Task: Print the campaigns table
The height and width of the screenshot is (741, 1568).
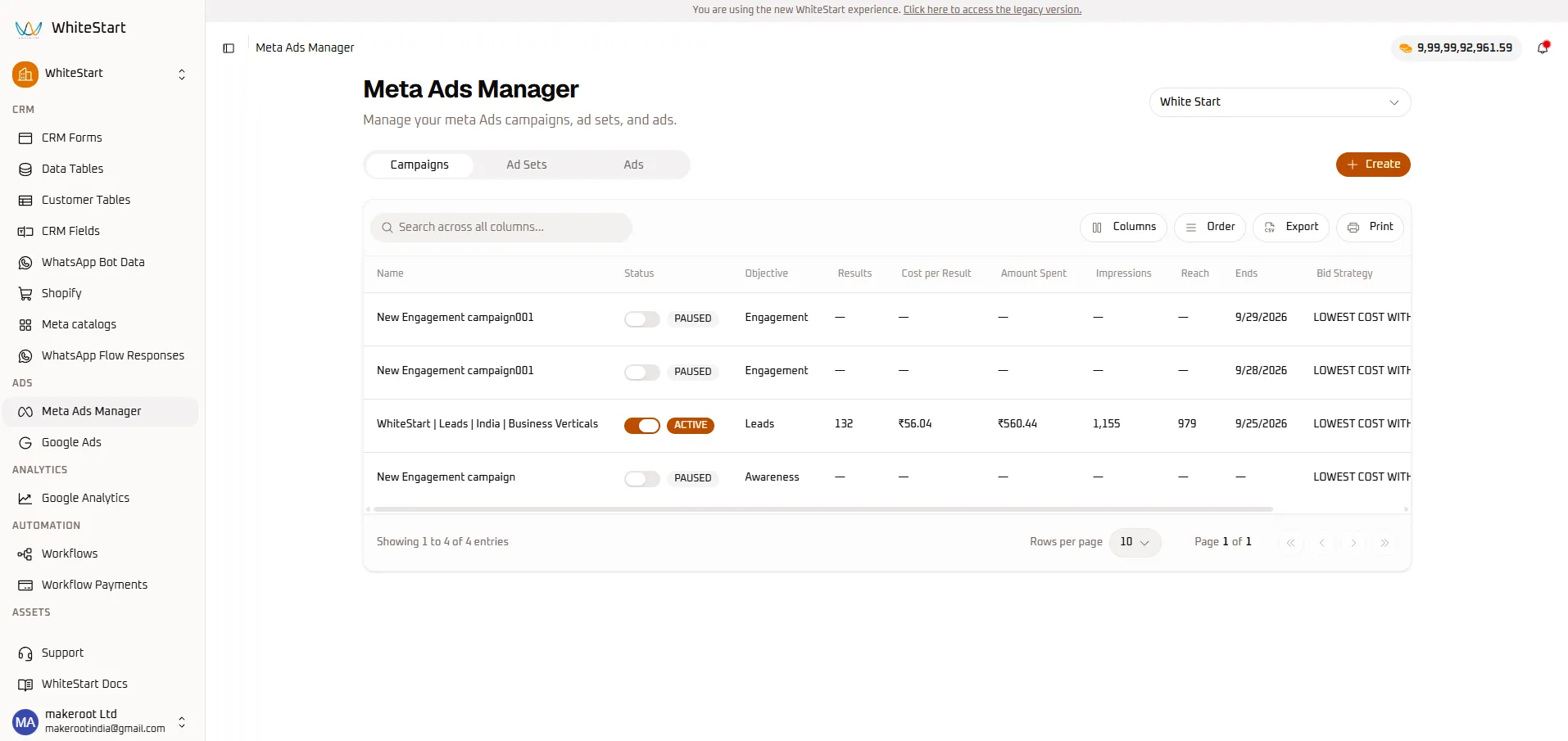Action: tap(1370, 228)
